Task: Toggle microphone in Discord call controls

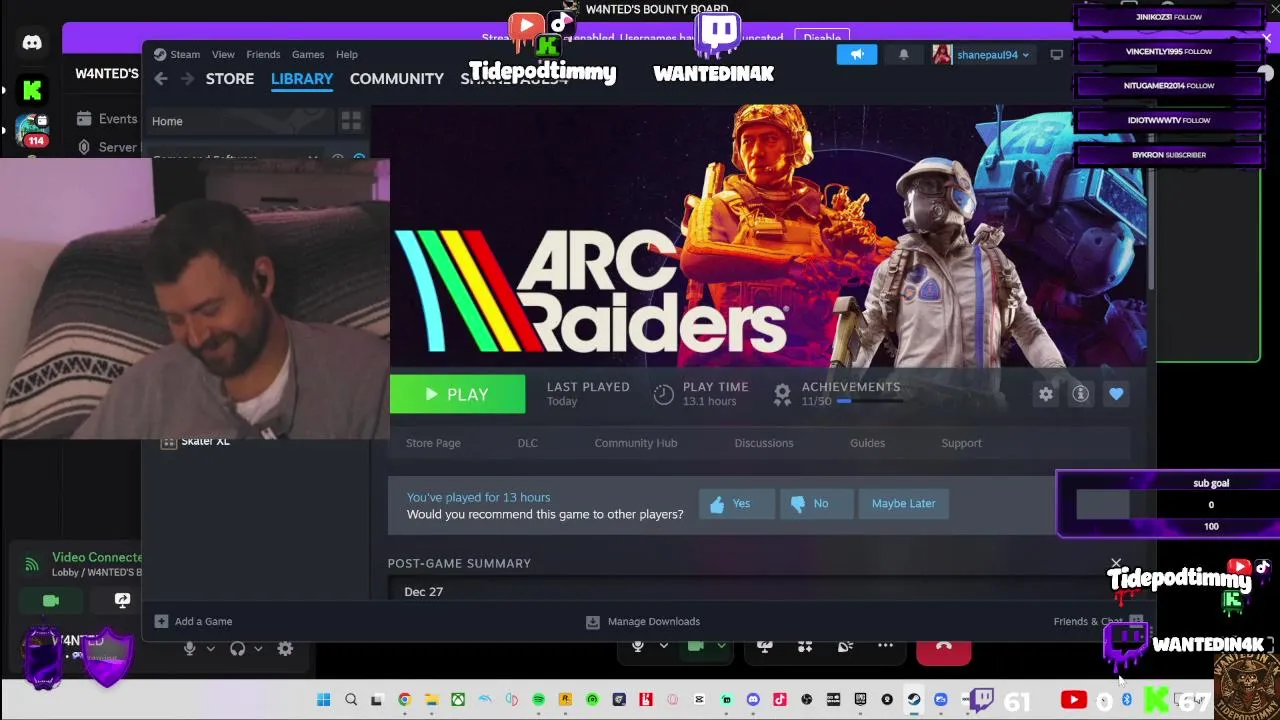Action: 638,646
